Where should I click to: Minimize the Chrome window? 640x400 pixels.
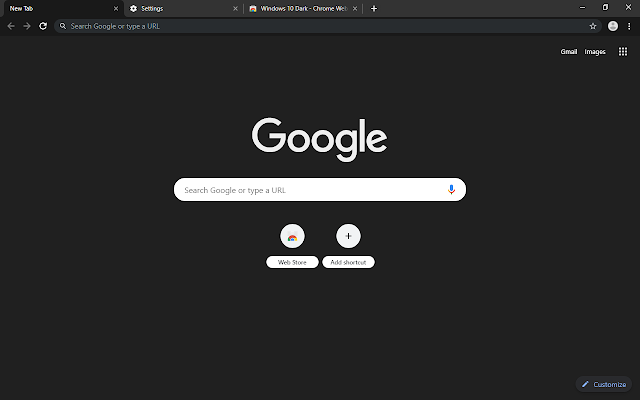pyautogui.click(x=582, y=7)
